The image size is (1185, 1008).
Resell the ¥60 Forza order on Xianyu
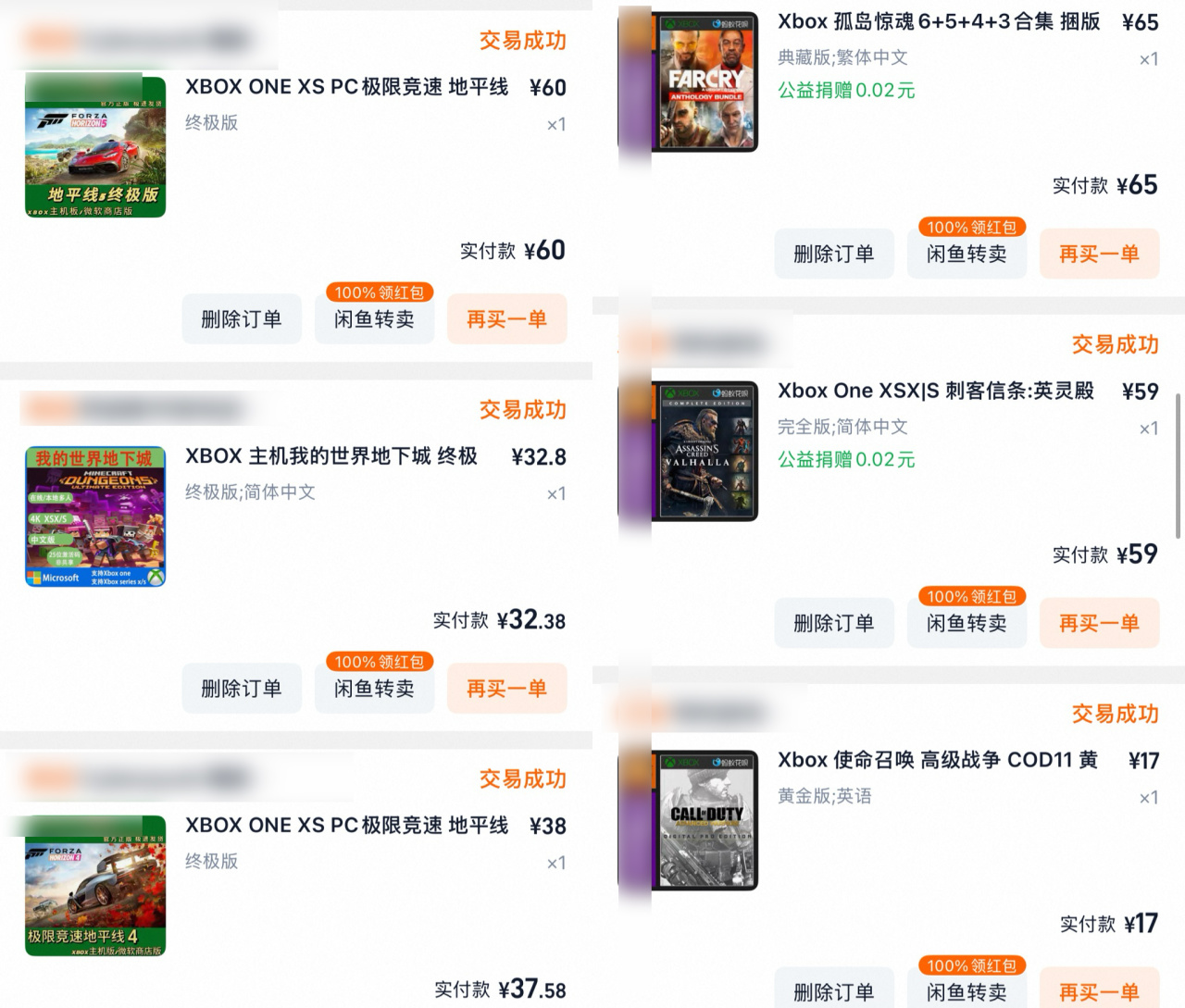(374, 319)
